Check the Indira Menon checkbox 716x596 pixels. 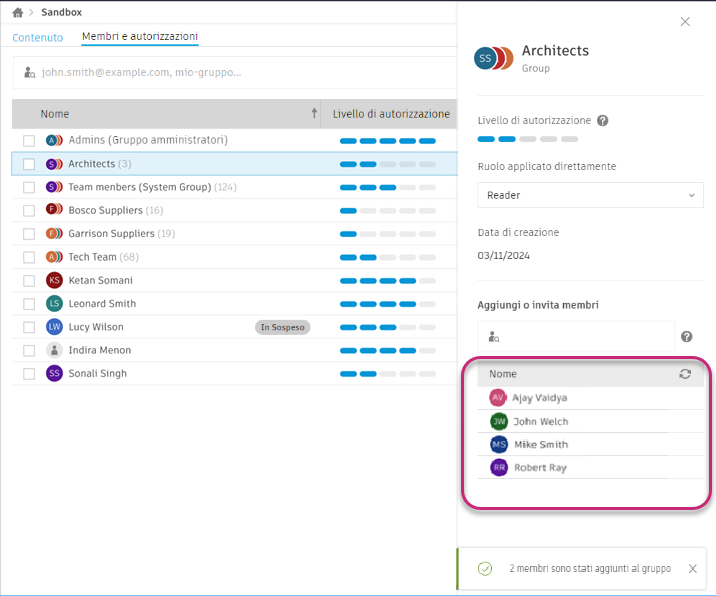pos(29,350)
